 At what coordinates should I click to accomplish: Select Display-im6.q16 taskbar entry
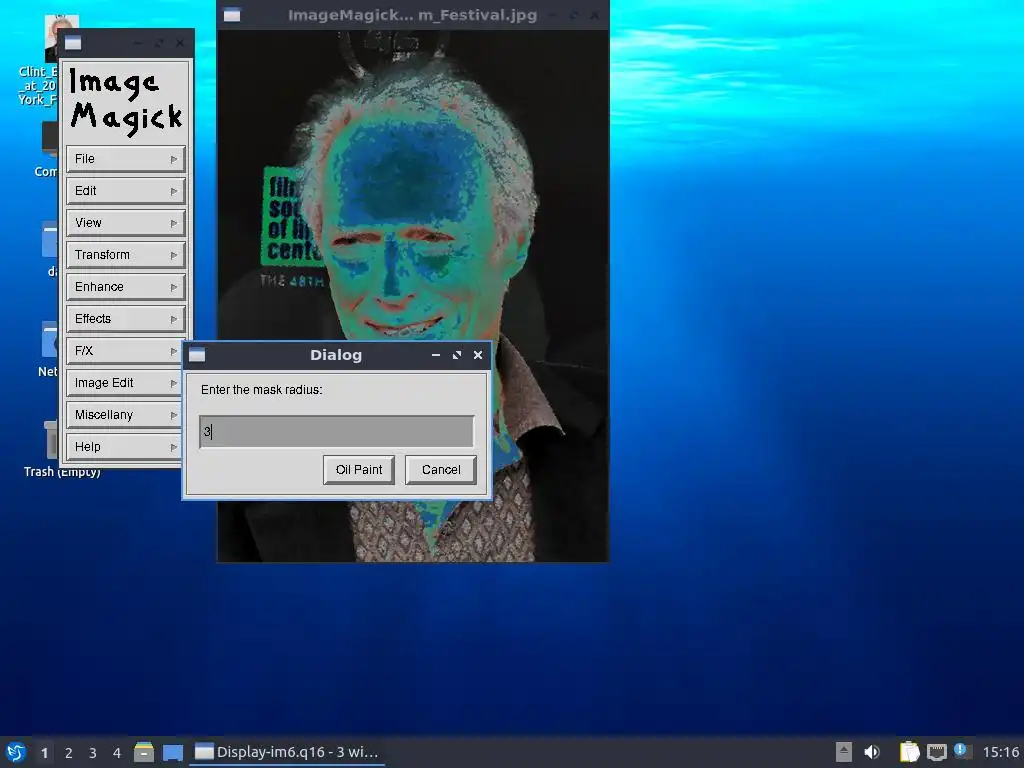pyautogui.click(x=287, y=752)
